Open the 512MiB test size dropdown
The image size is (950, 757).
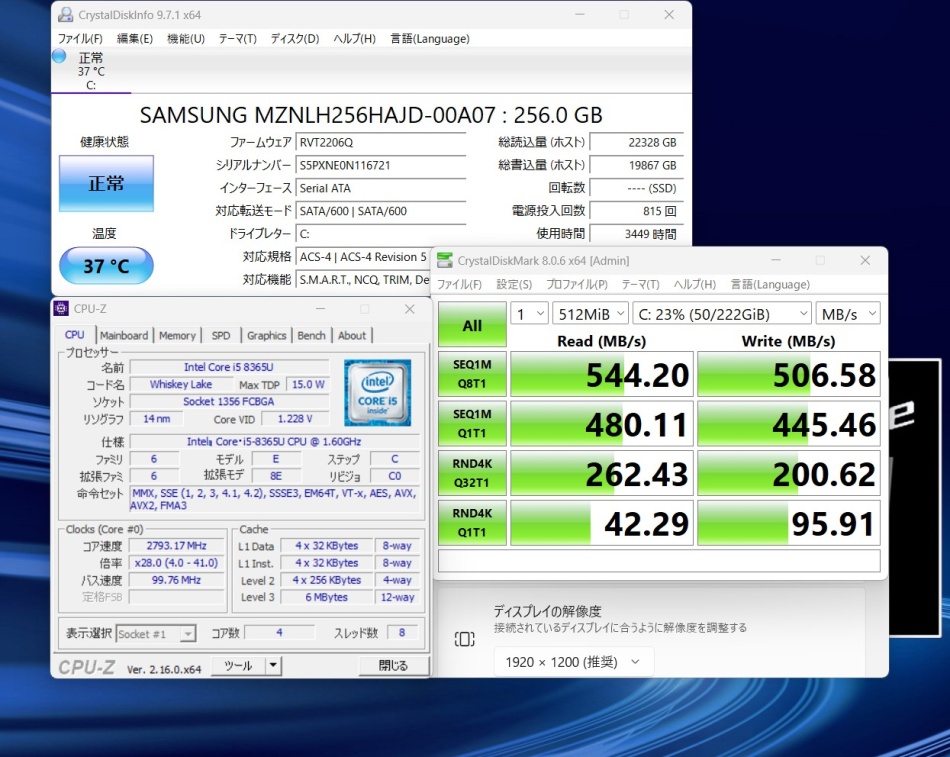click(590, 314)
